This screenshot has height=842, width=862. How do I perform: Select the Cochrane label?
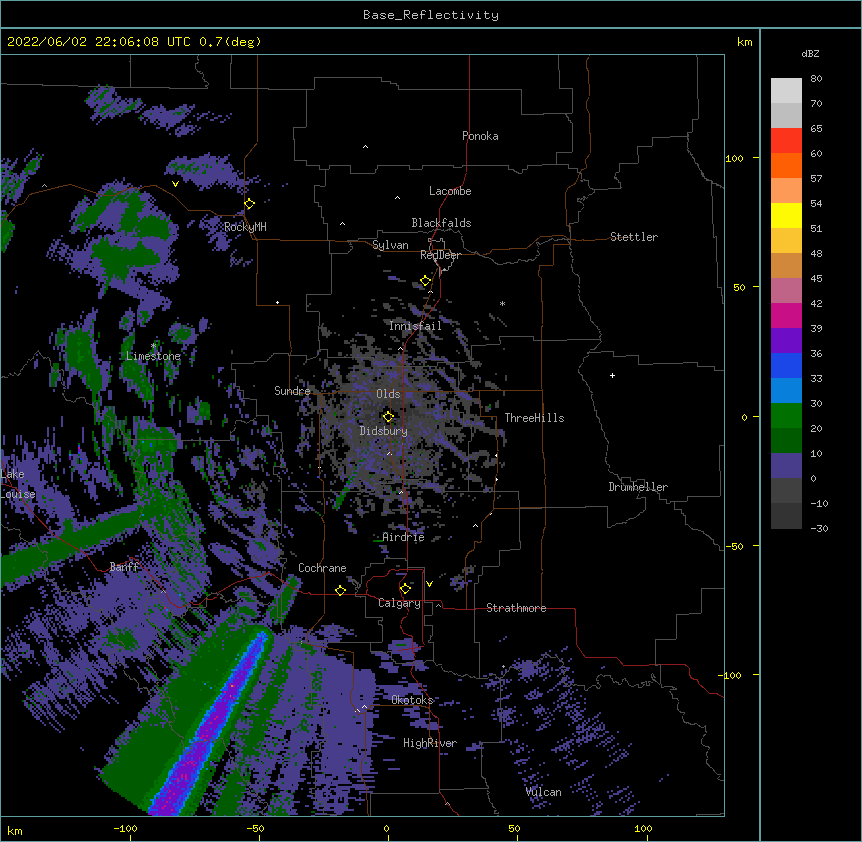click(x=322, y=568)
